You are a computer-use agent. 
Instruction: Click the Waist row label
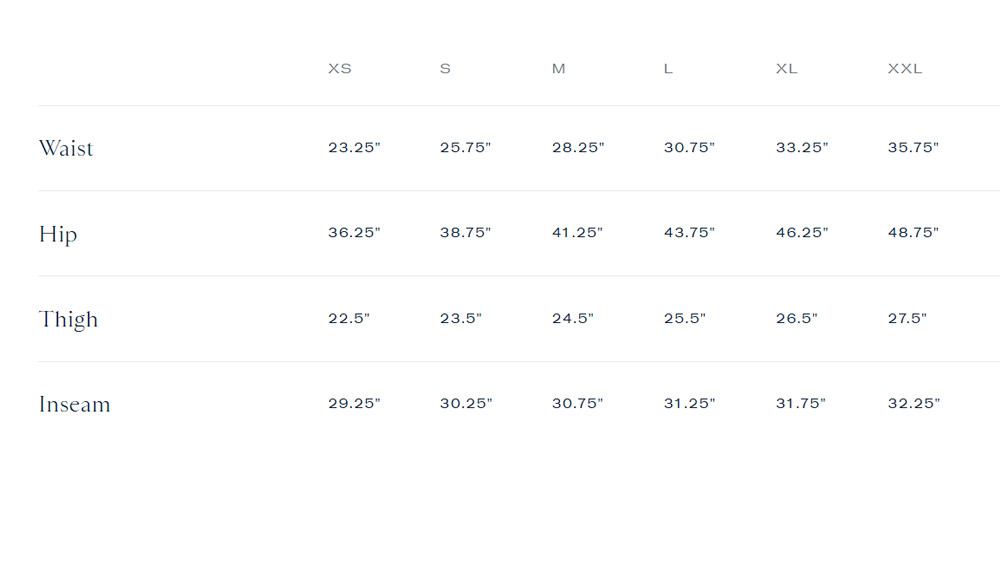(x=66, y=148)
